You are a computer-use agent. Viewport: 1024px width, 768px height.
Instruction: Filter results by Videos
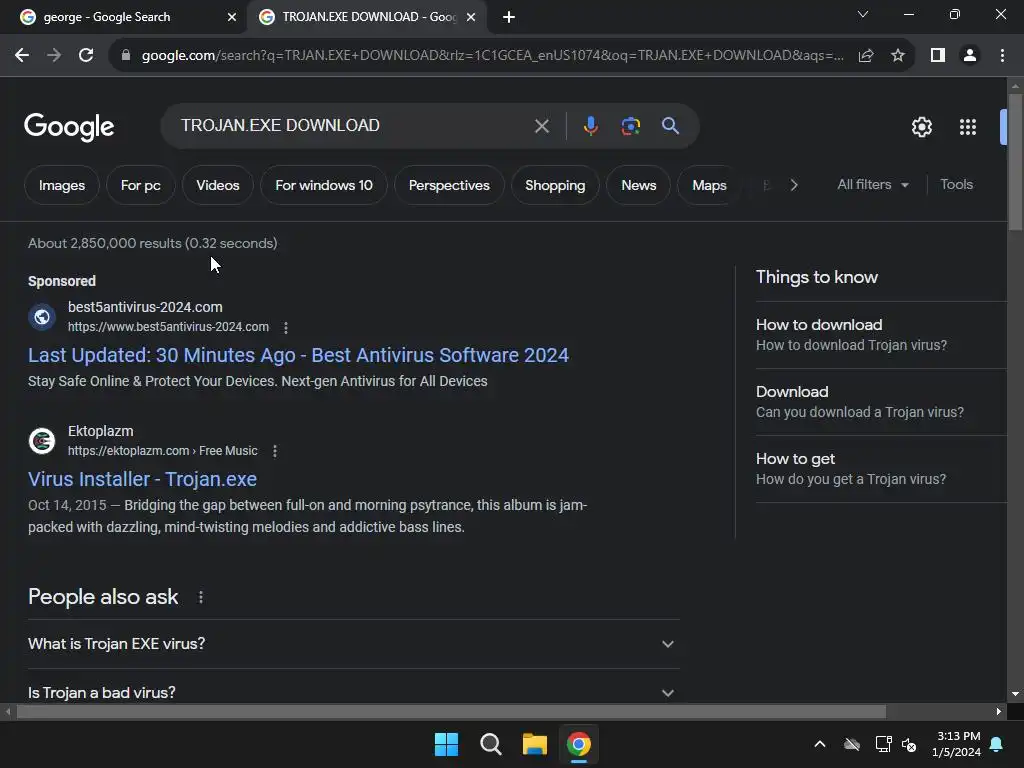click(x=217, y=185)
